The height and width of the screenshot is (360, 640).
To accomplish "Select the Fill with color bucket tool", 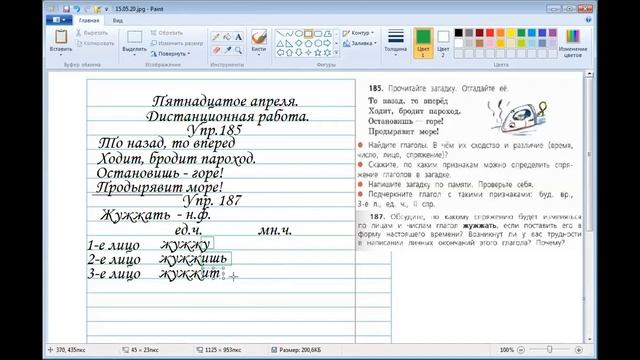I will pyautogui.click(x=227, y=37).
